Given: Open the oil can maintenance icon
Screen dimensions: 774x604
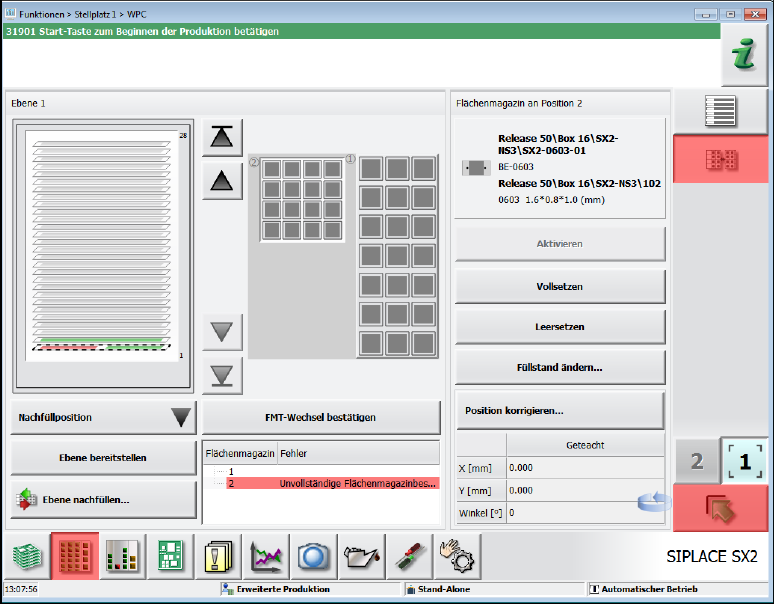Looking at the screenshot, I should click(363, 556).
